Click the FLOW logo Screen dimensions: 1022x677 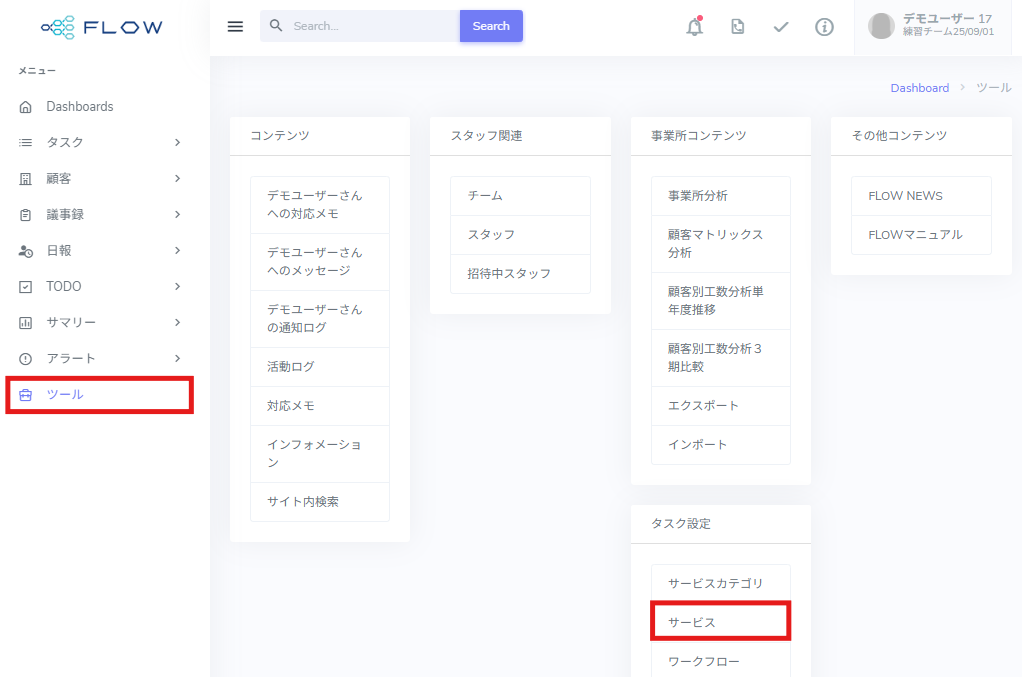102,27
